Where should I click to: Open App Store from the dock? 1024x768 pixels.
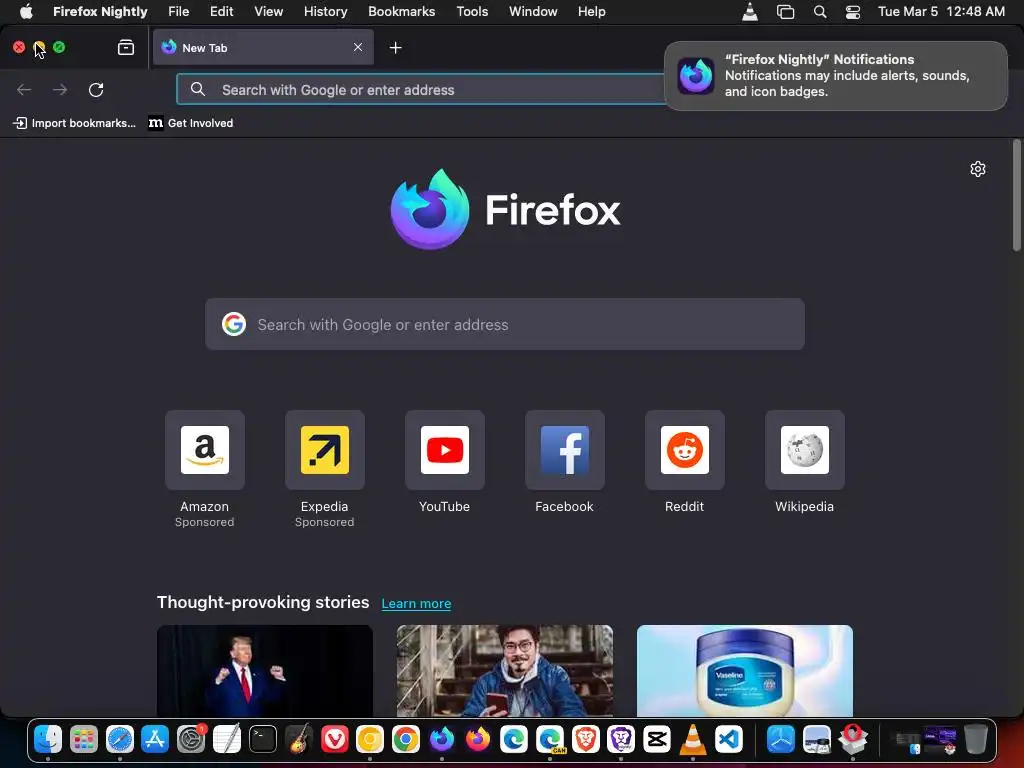coord(155,739)
